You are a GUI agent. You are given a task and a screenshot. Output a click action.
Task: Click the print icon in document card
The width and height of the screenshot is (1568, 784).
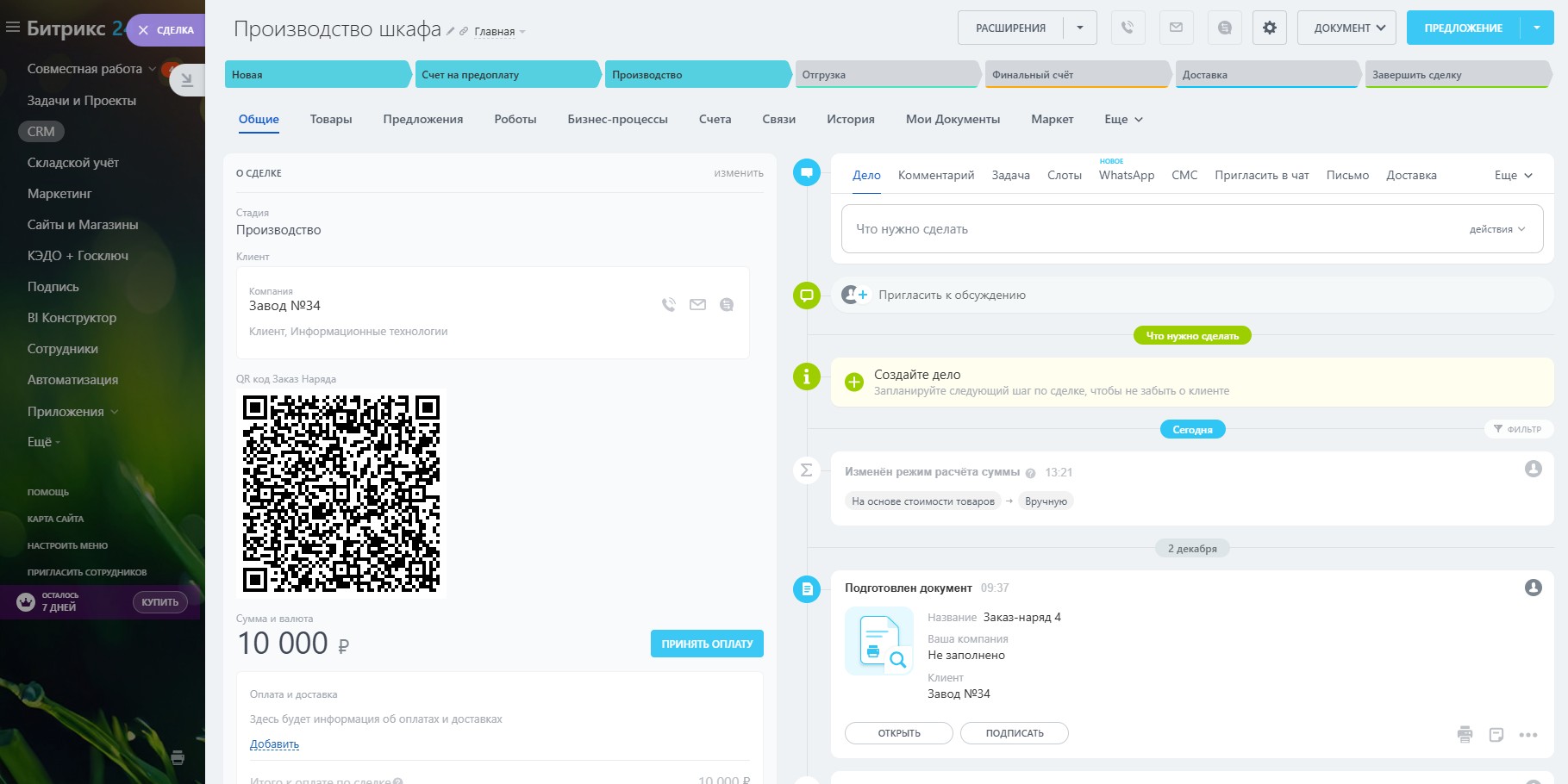pos(1465,734)
